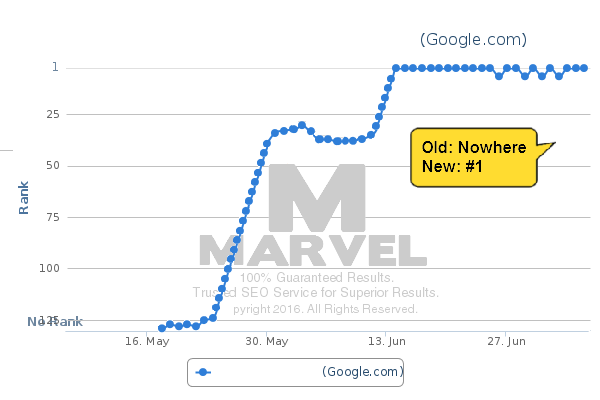Viewport: 600px width, 400px height.
Task: Click the "16. May" x-axis date label
Action: coord(146,342)
